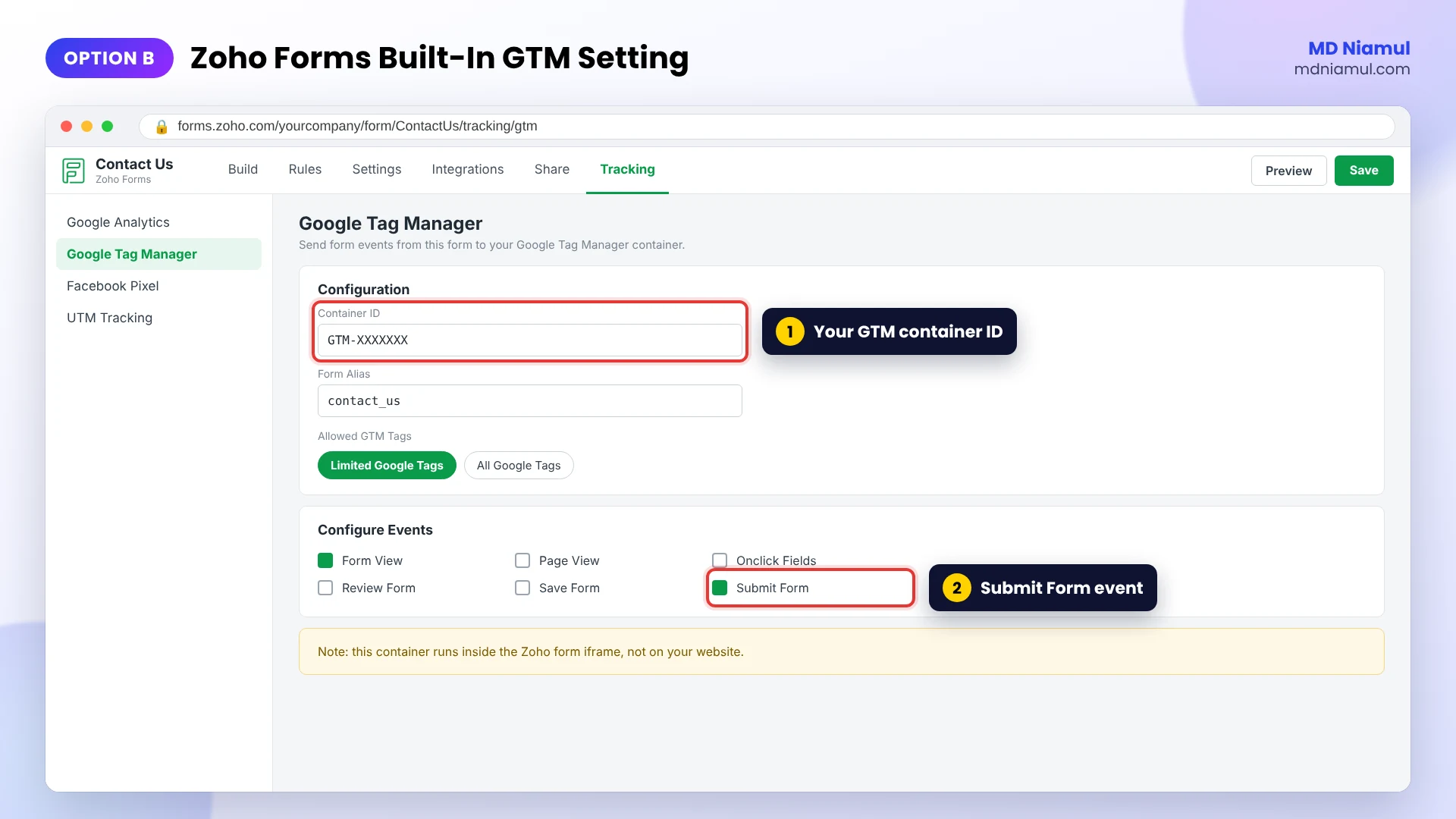Open Facebook Pixel tracking settings

pyautogui.click(x=158, y=286)
